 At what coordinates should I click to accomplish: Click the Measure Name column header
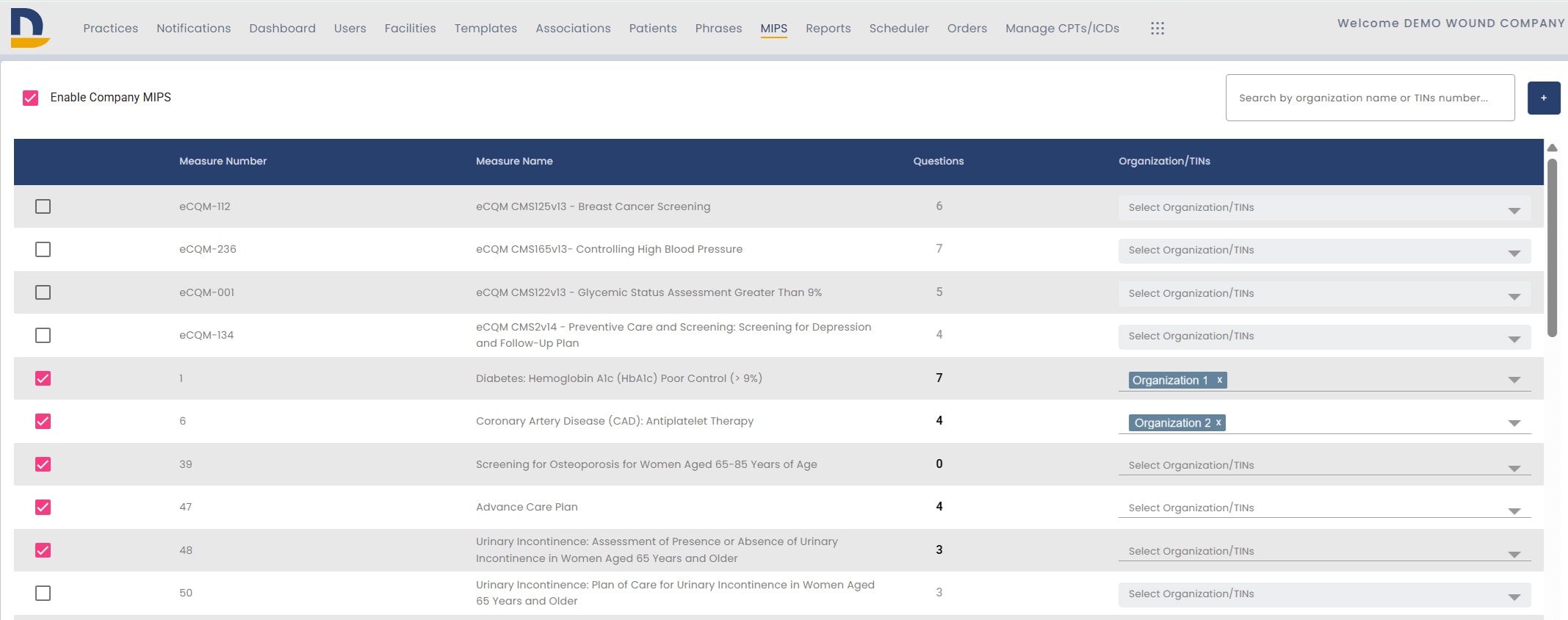coord(514,161)
